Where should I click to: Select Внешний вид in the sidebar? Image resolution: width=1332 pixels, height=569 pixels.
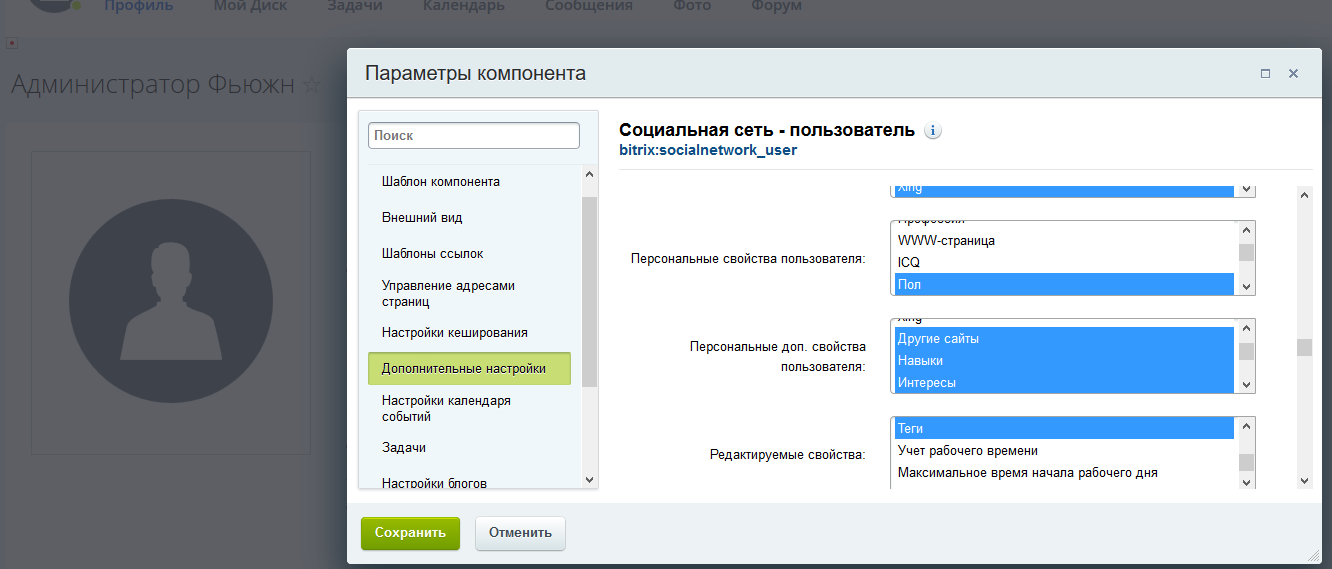[422, 218]
